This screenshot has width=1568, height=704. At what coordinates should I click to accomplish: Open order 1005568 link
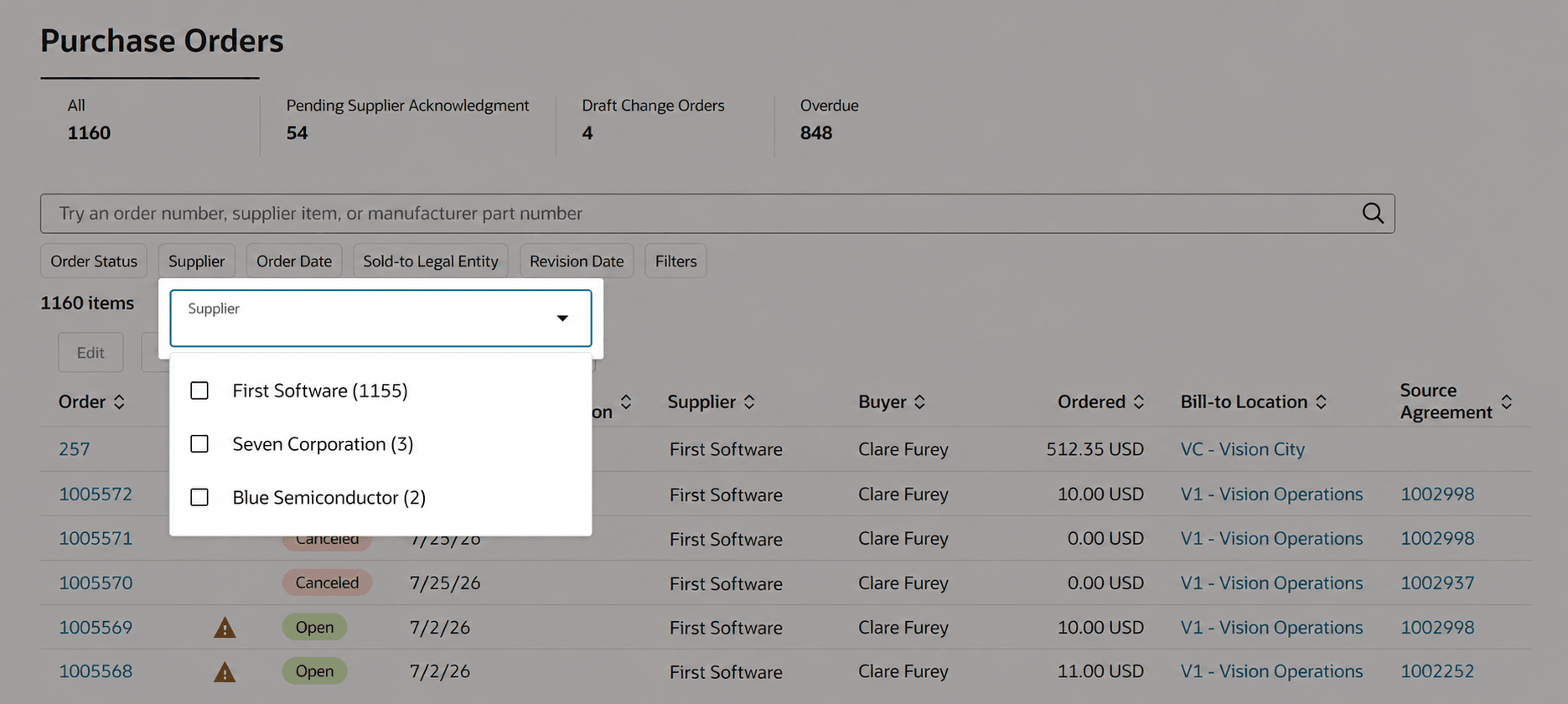click(96, 672)
